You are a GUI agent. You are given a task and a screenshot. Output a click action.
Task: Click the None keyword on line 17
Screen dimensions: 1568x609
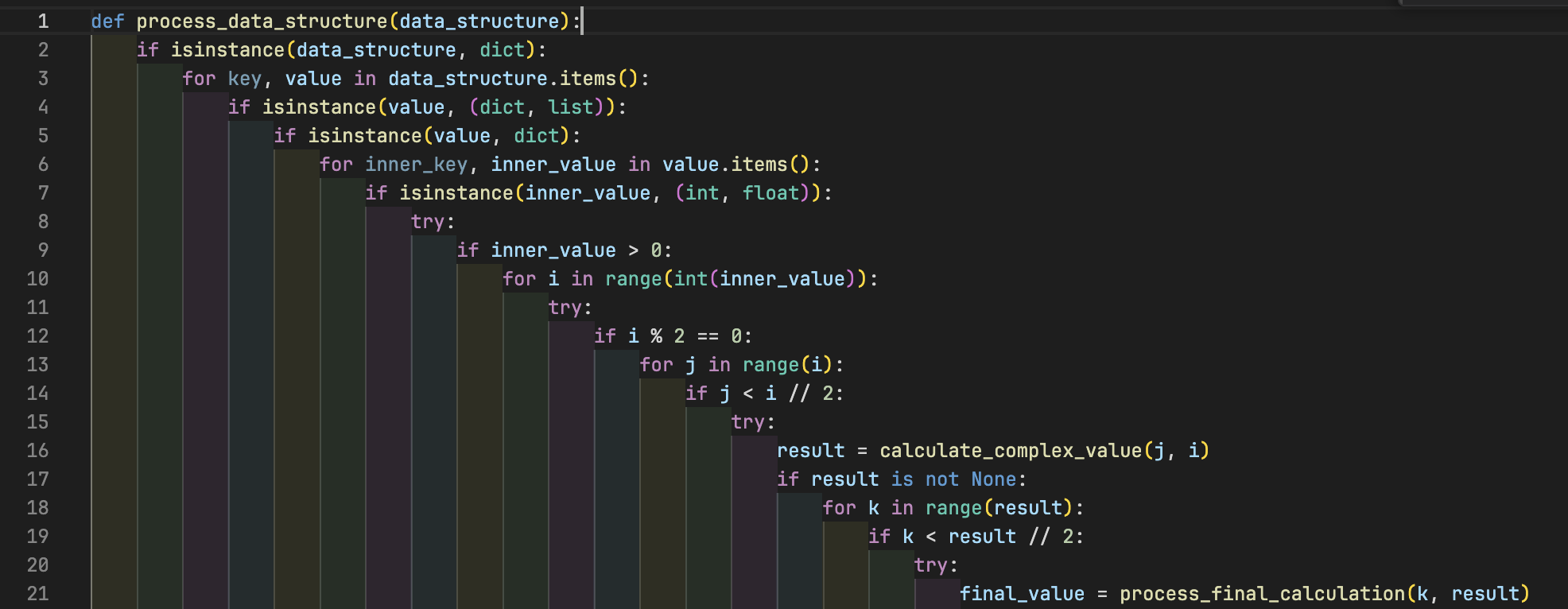coord(993,479)
